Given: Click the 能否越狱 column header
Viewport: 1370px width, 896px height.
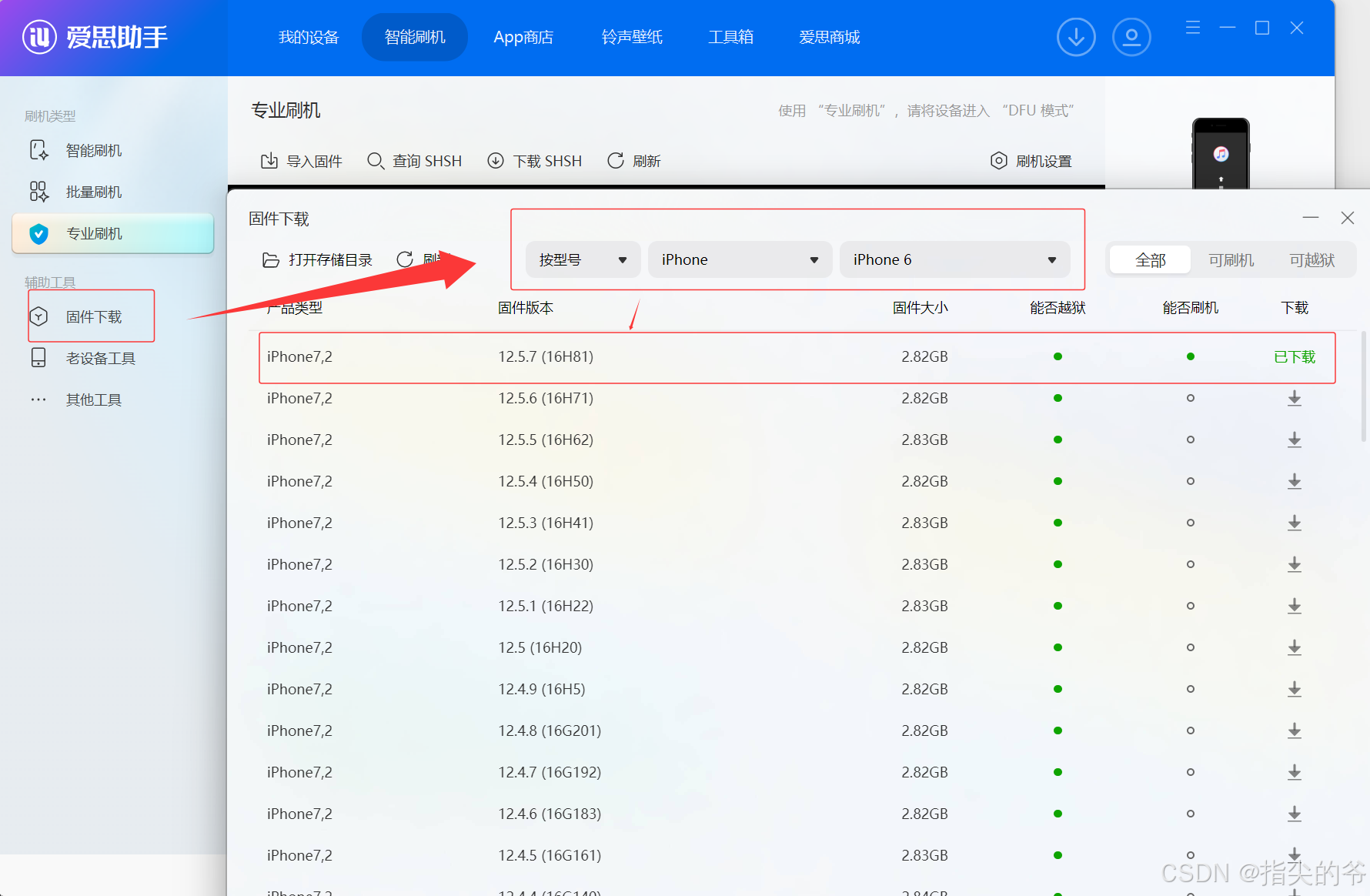Looking at the screenshot, I should point(1058,308).
